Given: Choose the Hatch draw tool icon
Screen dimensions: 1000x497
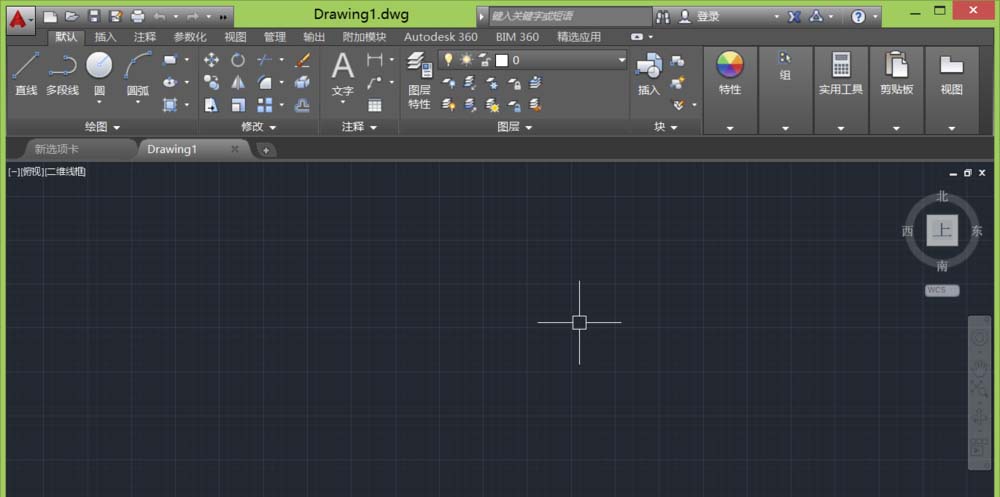Looking at the screenshot, I should (x=170, y=105).
